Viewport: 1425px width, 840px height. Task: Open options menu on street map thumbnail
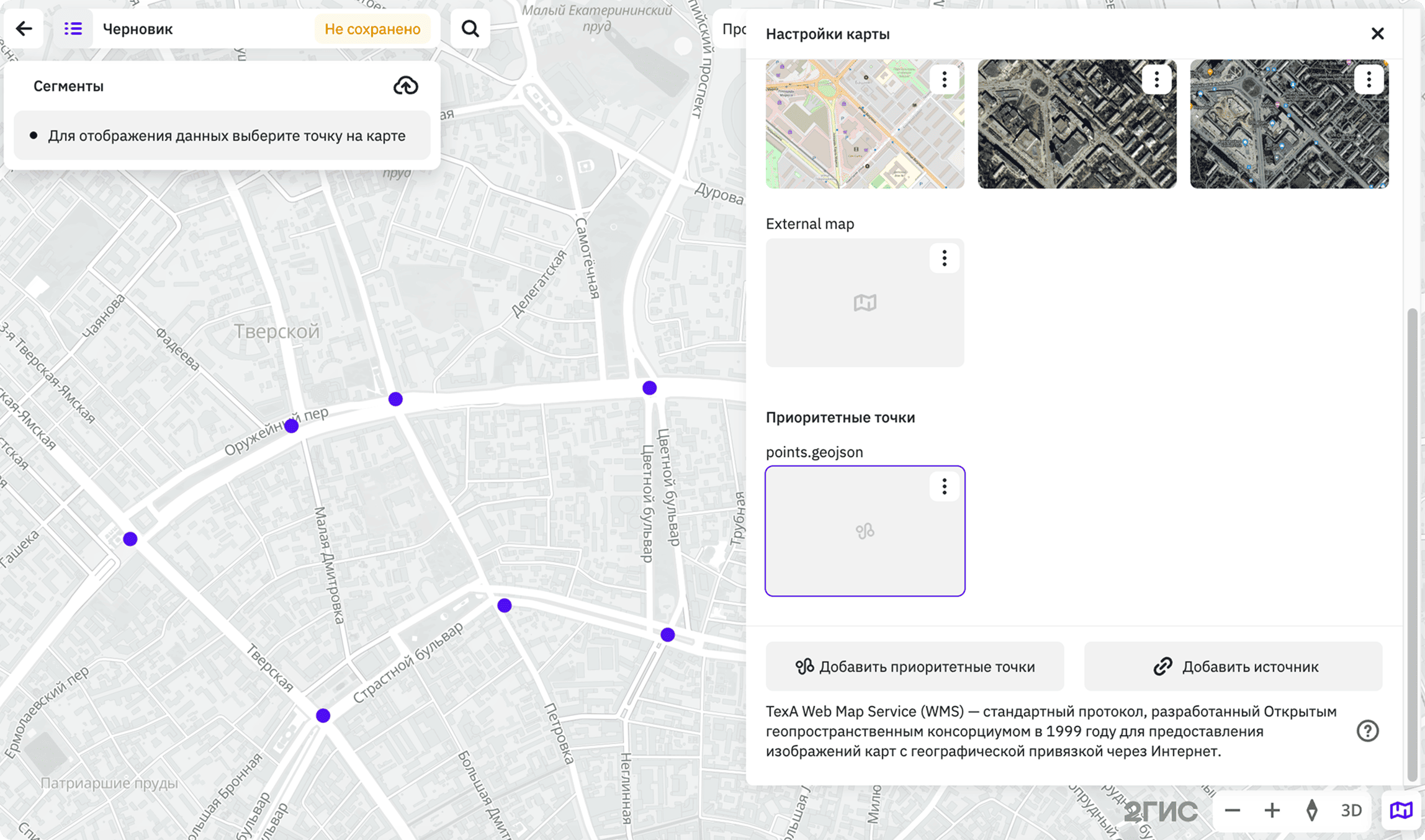944,79
